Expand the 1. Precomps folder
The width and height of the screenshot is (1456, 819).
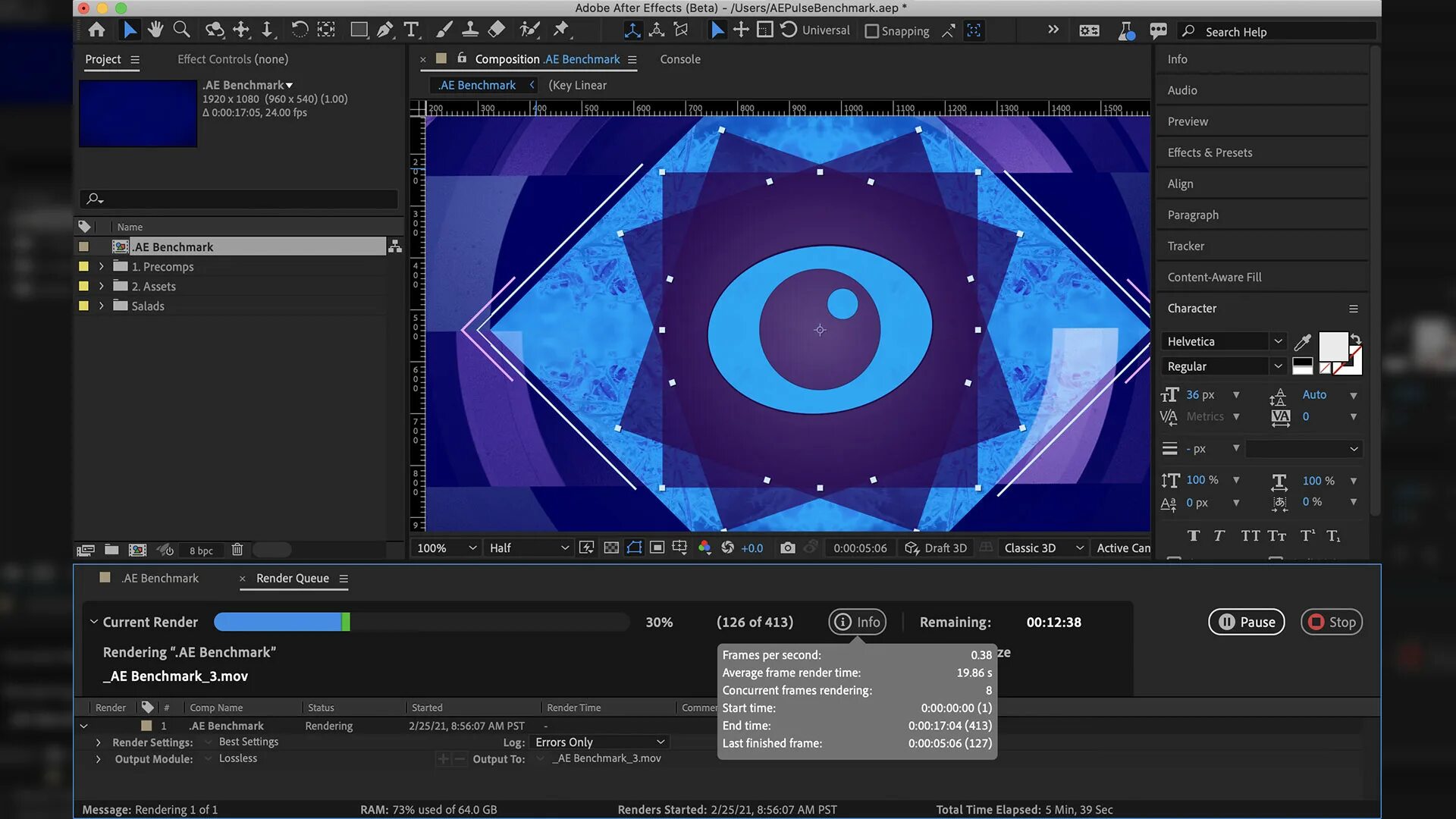101,267
